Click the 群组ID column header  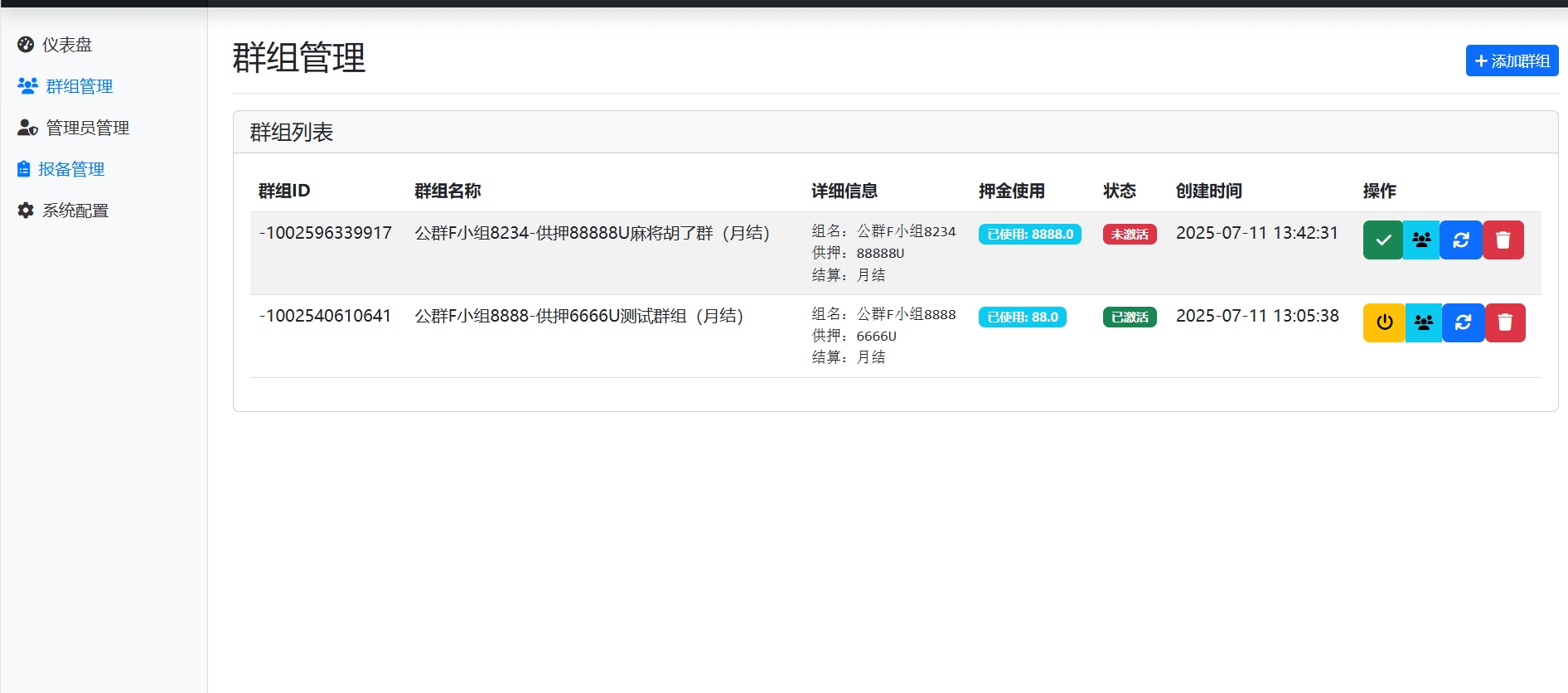284,191
